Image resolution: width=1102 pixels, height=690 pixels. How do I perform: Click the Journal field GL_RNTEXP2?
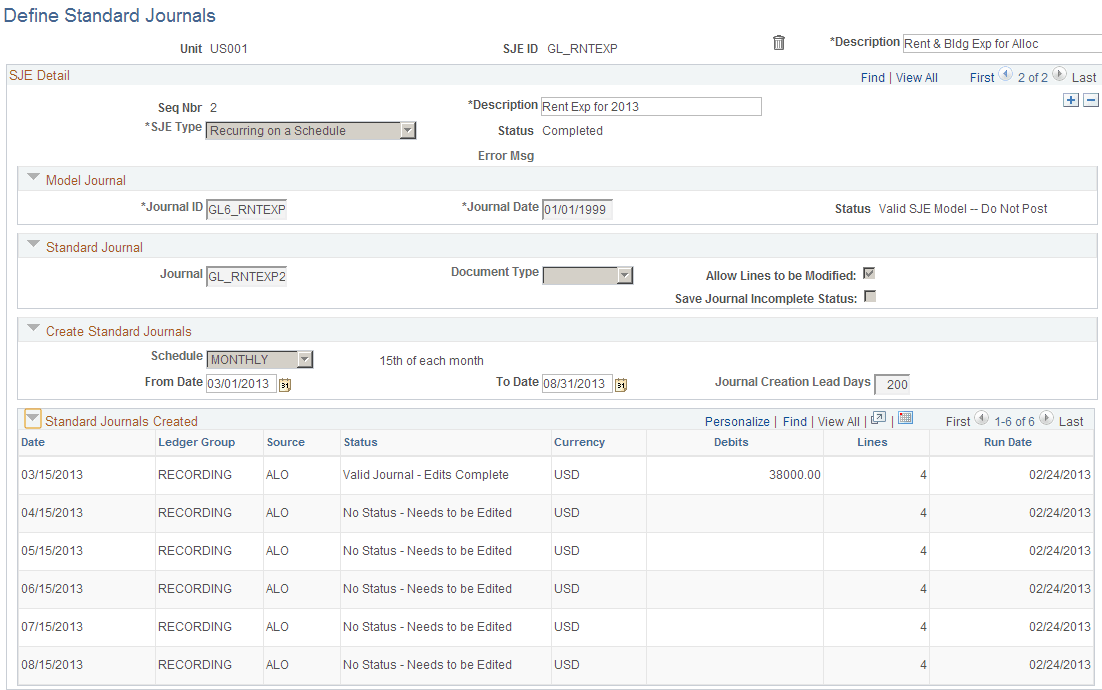coord(246,276)
